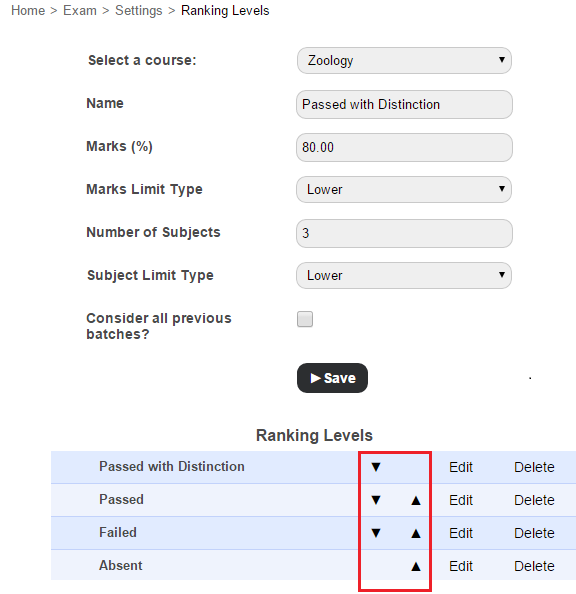The image size is (576, 594).
Task: Move Passed with Distinction level down
Action: (376, 467)
